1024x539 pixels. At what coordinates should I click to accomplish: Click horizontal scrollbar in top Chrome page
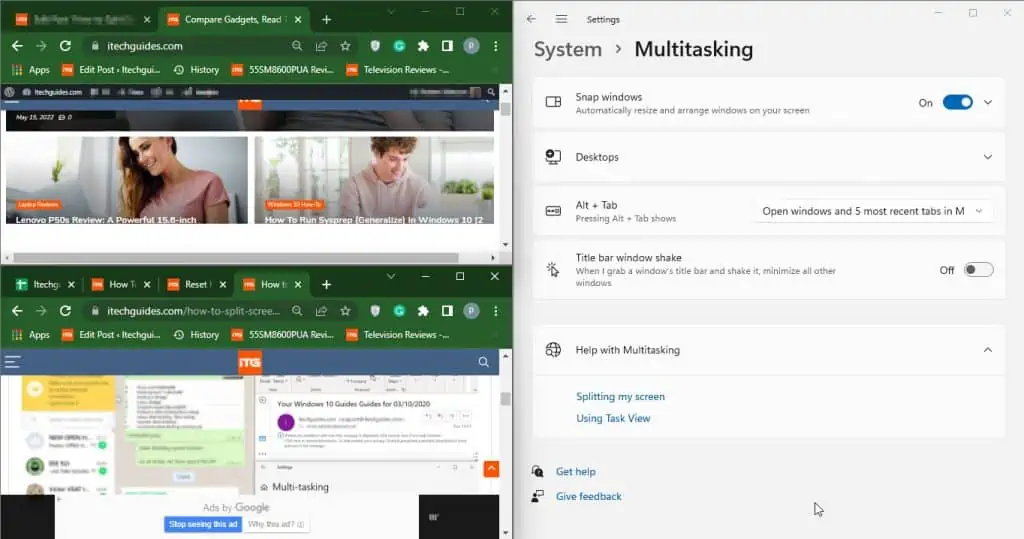tap(235, 257)
